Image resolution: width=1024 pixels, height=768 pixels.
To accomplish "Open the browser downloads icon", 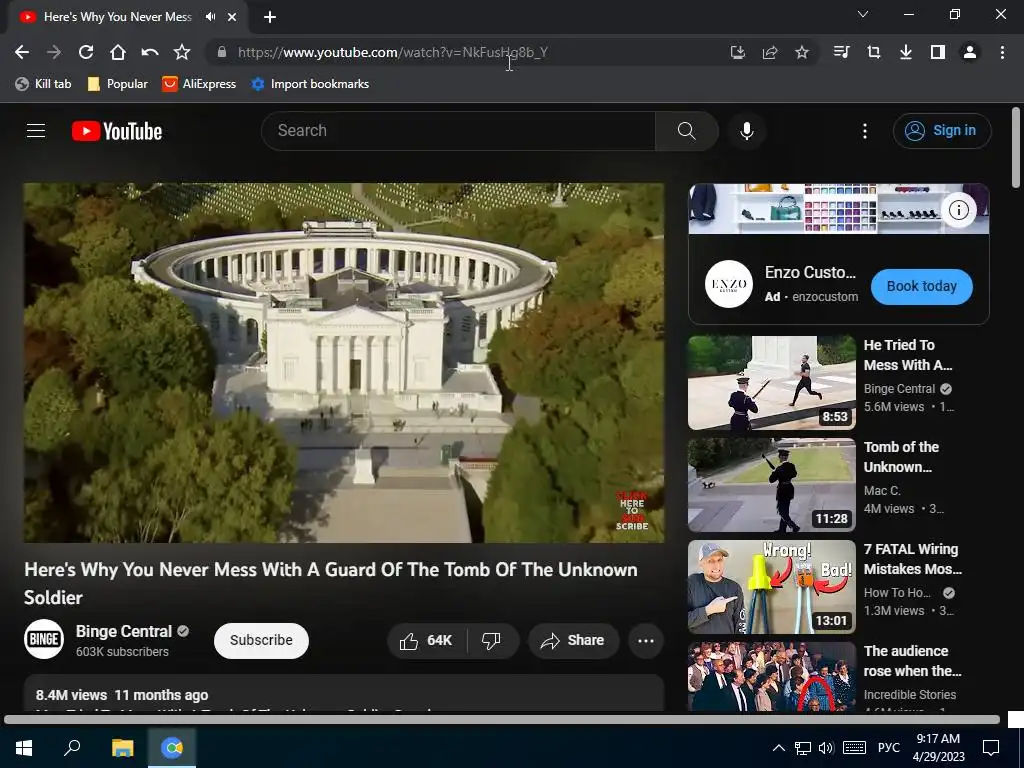I will [x=905, y=52].
